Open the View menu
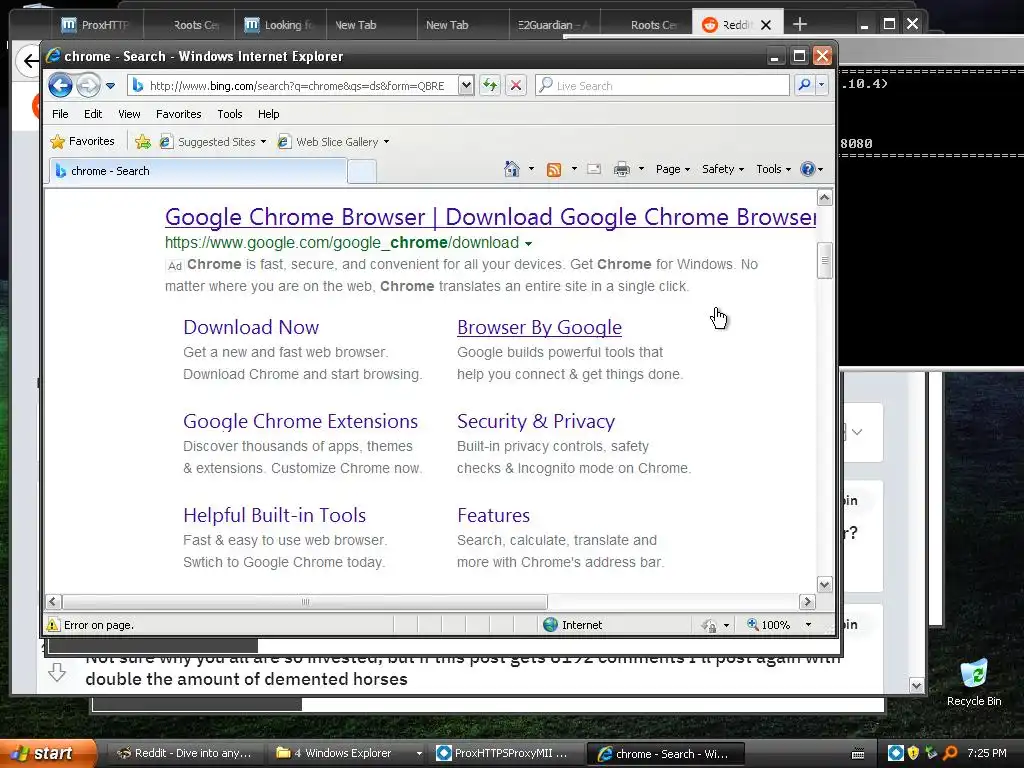 click(x=129, y=114)
